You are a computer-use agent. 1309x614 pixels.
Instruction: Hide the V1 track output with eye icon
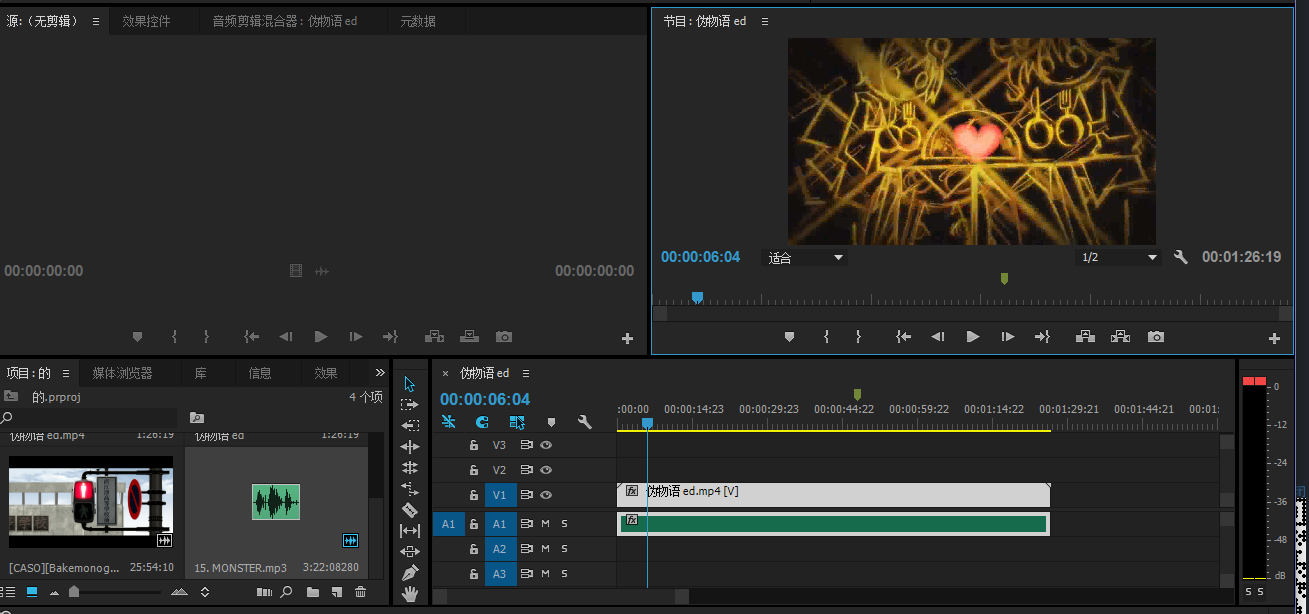[546, 495]
